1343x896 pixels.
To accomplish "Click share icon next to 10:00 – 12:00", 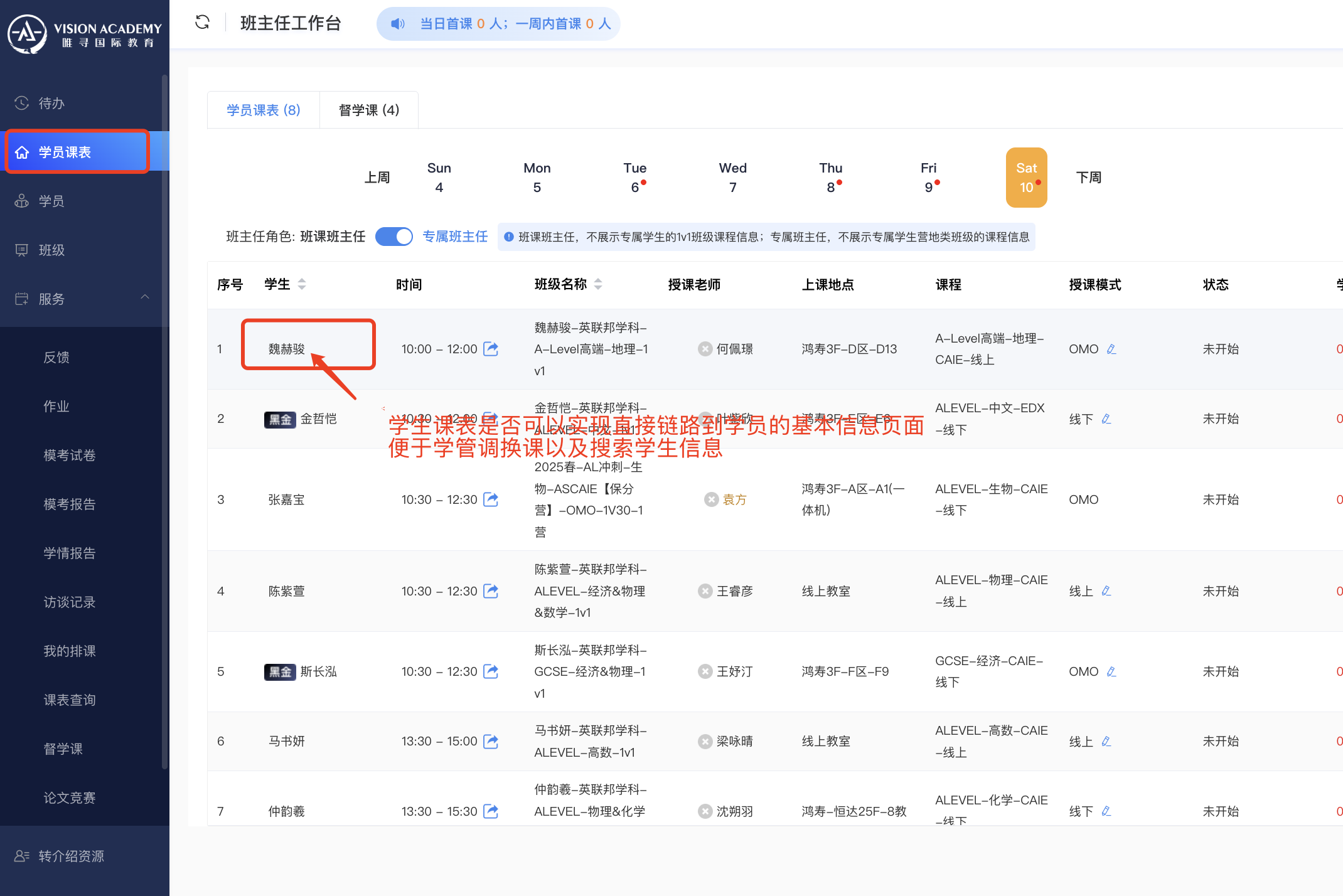I will point(491,349).
